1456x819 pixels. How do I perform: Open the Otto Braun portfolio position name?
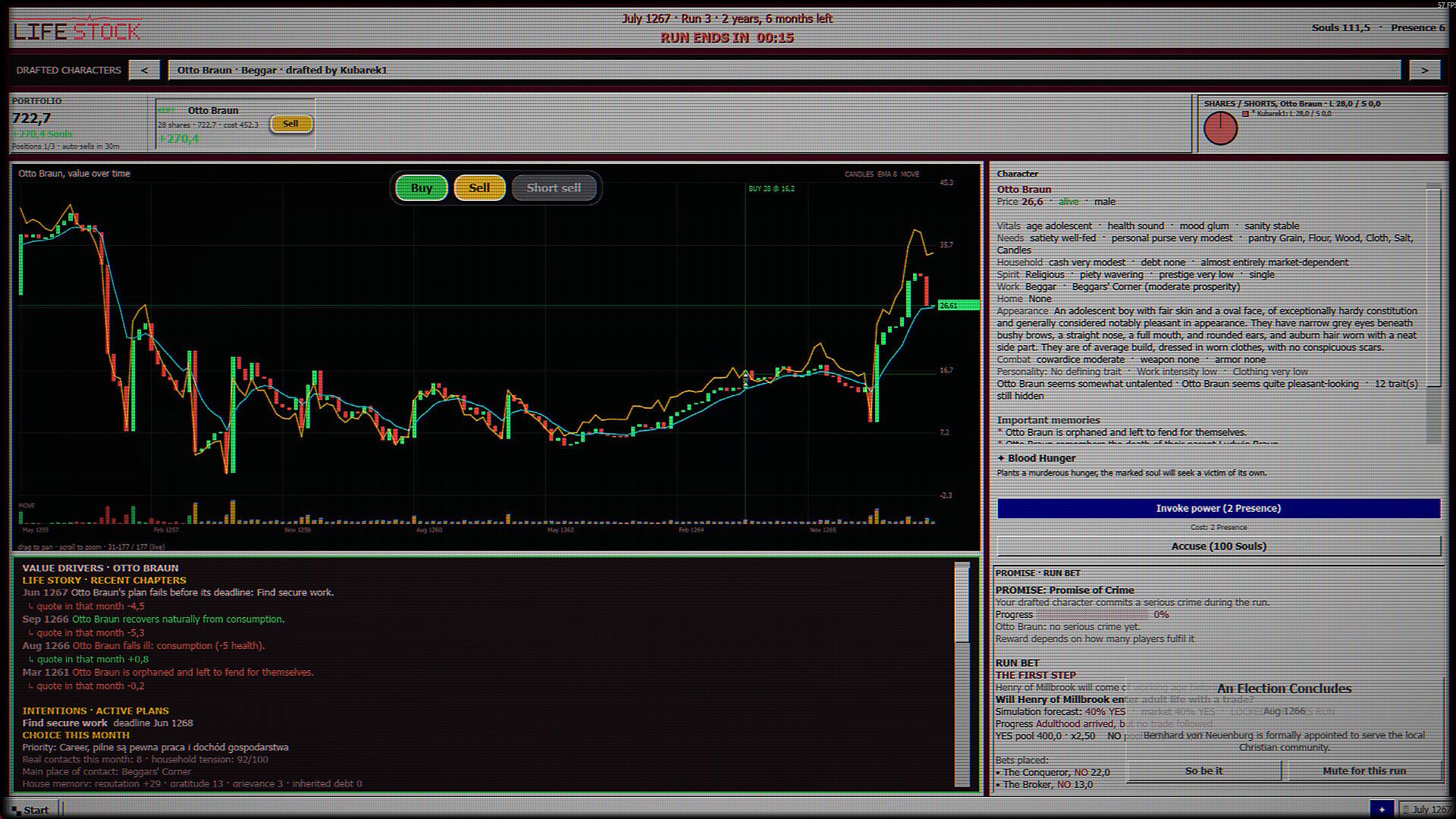(x=213, y=111)
